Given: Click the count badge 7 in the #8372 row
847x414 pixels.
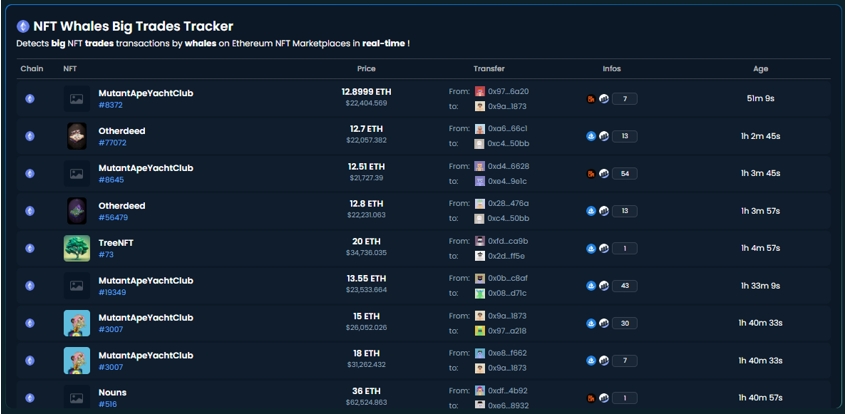Looking at the screenshot, I should click(624, 99).
